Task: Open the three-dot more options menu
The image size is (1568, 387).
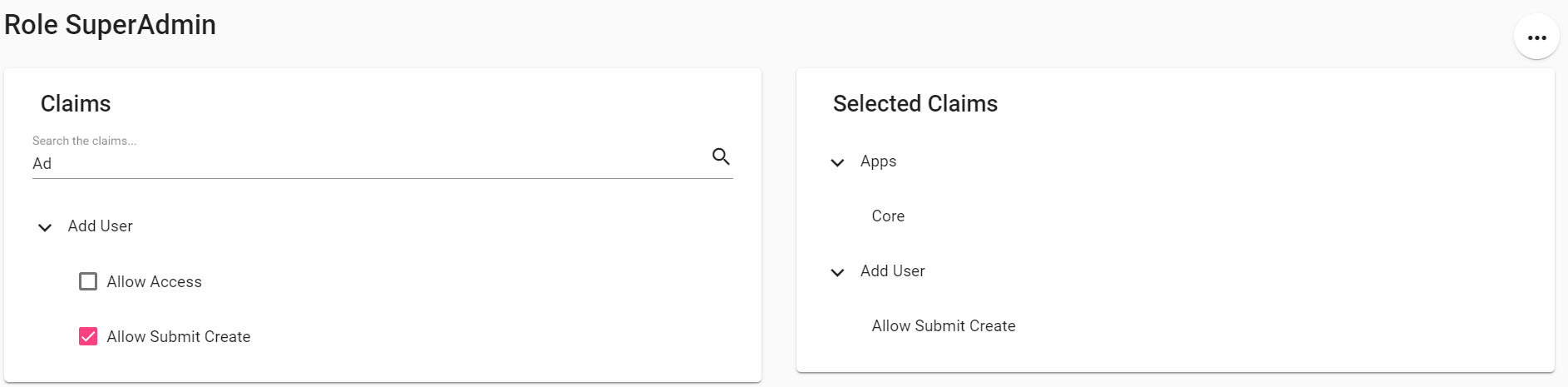Action: [1536, 37]
